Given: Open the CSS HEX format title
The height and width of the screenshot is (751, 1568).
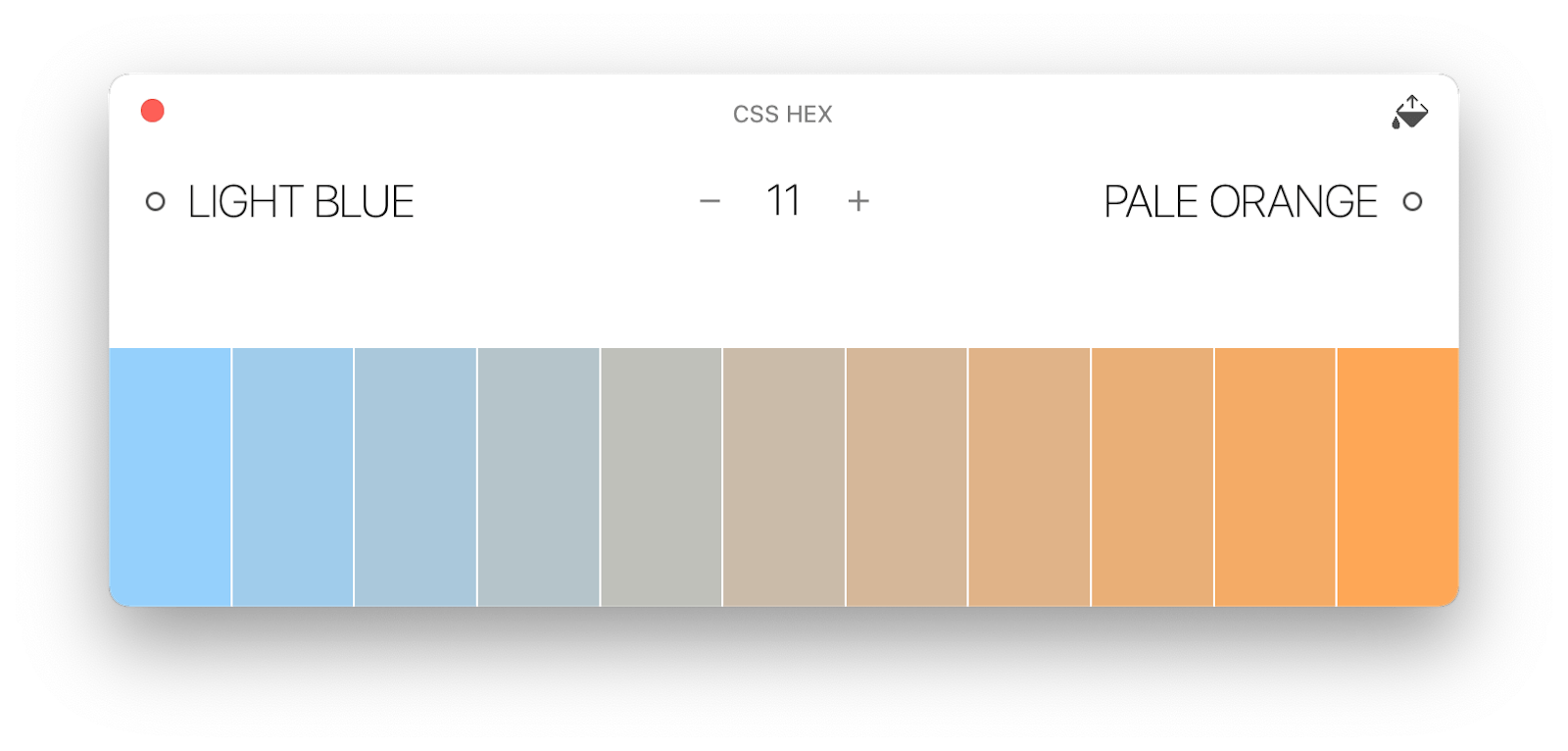Looking at the screenshot, I should coord(783,115).
